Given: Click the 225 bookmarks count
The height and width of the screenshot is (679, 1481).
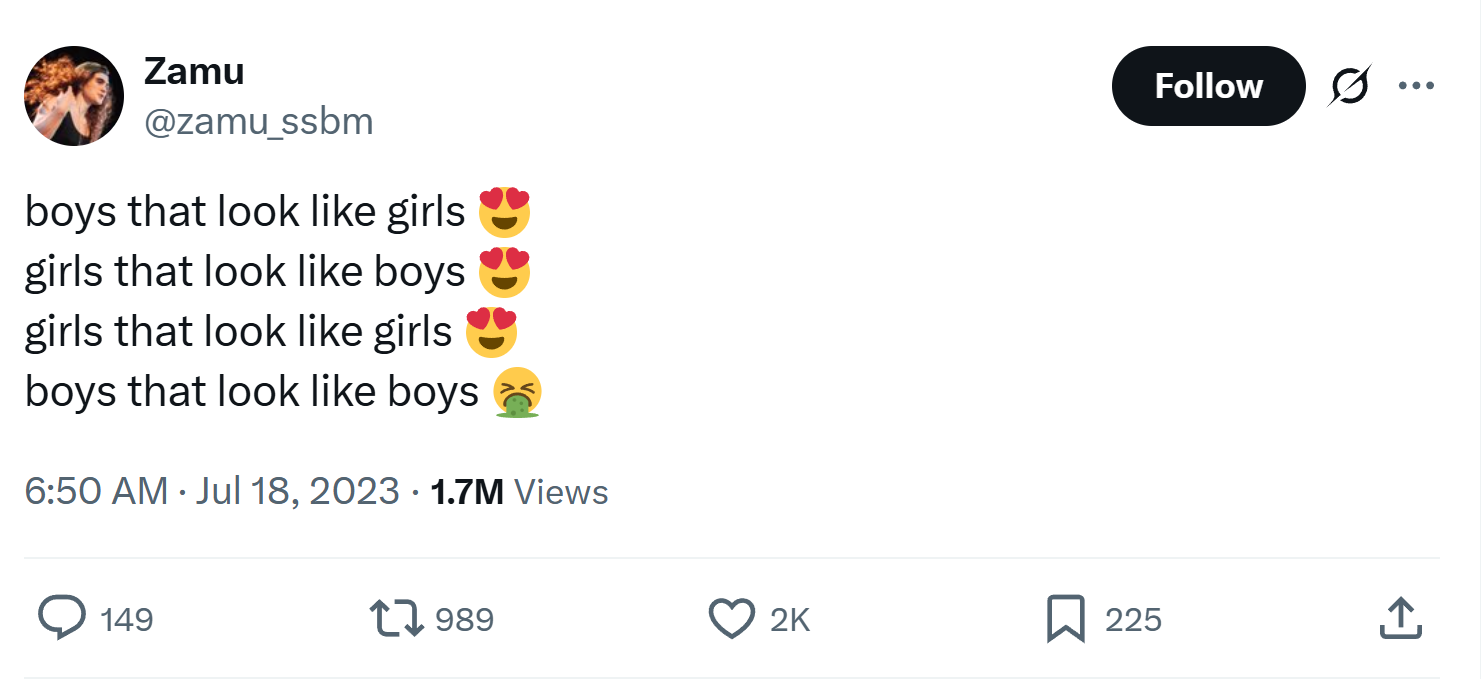Looking at the screenshot, I should click(1133, 619).
